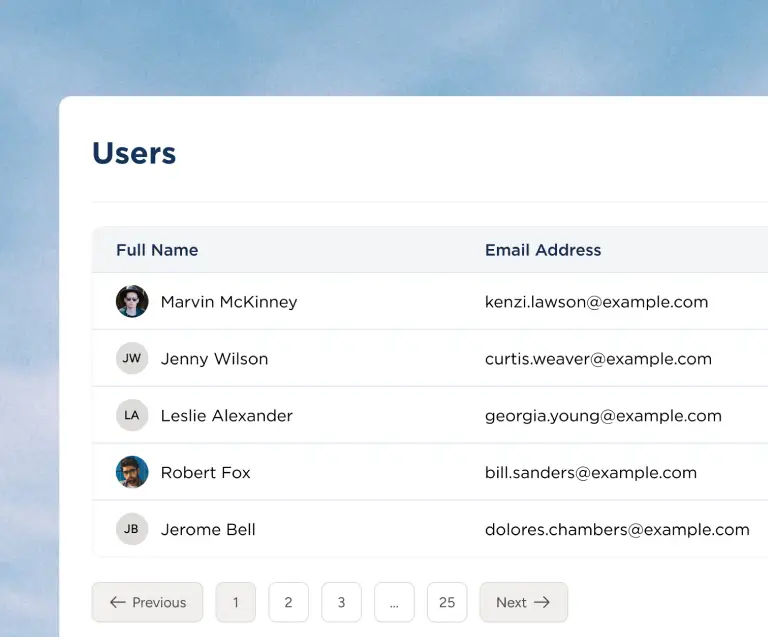Viewport: 768px width, 637px height.
Task: Click the JB initials avatar
Action: click(132, 529)
